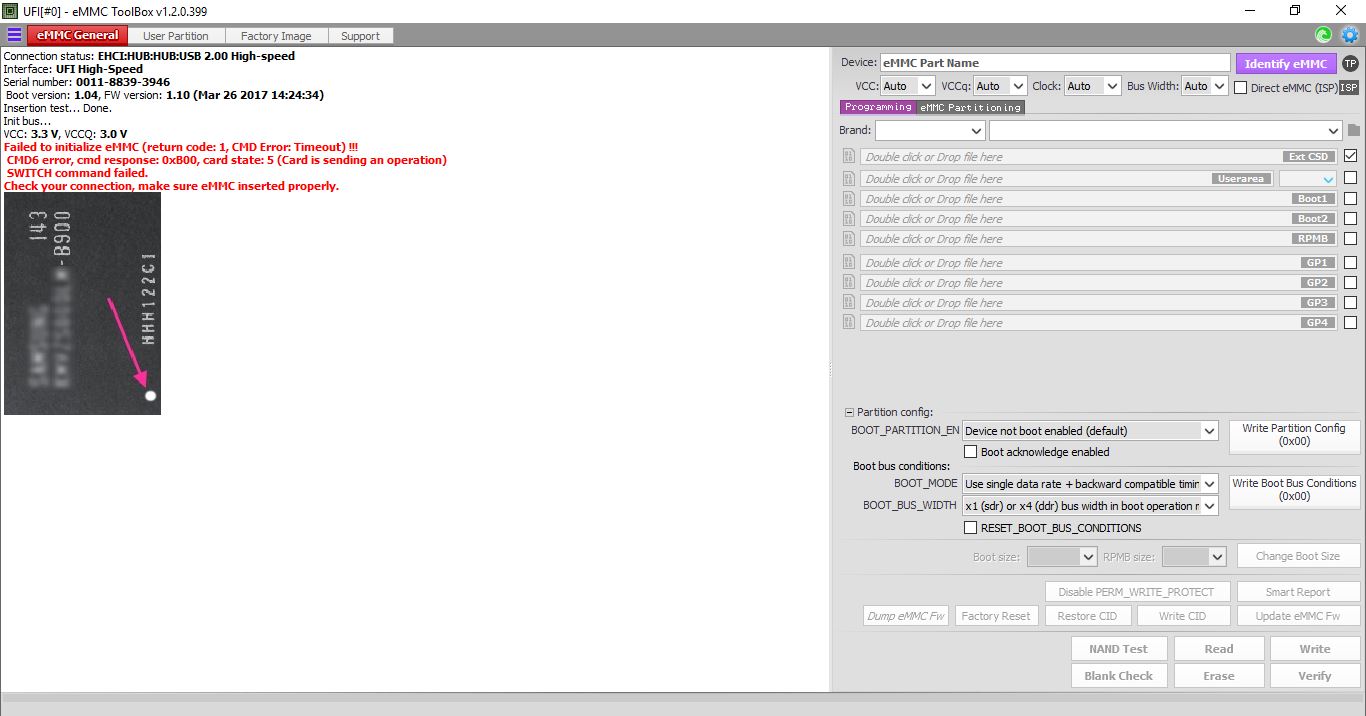Open the VCC voltage dropdown
Image resolution: width=1366 pixels, height=716 pixels.
pos(908,86)
